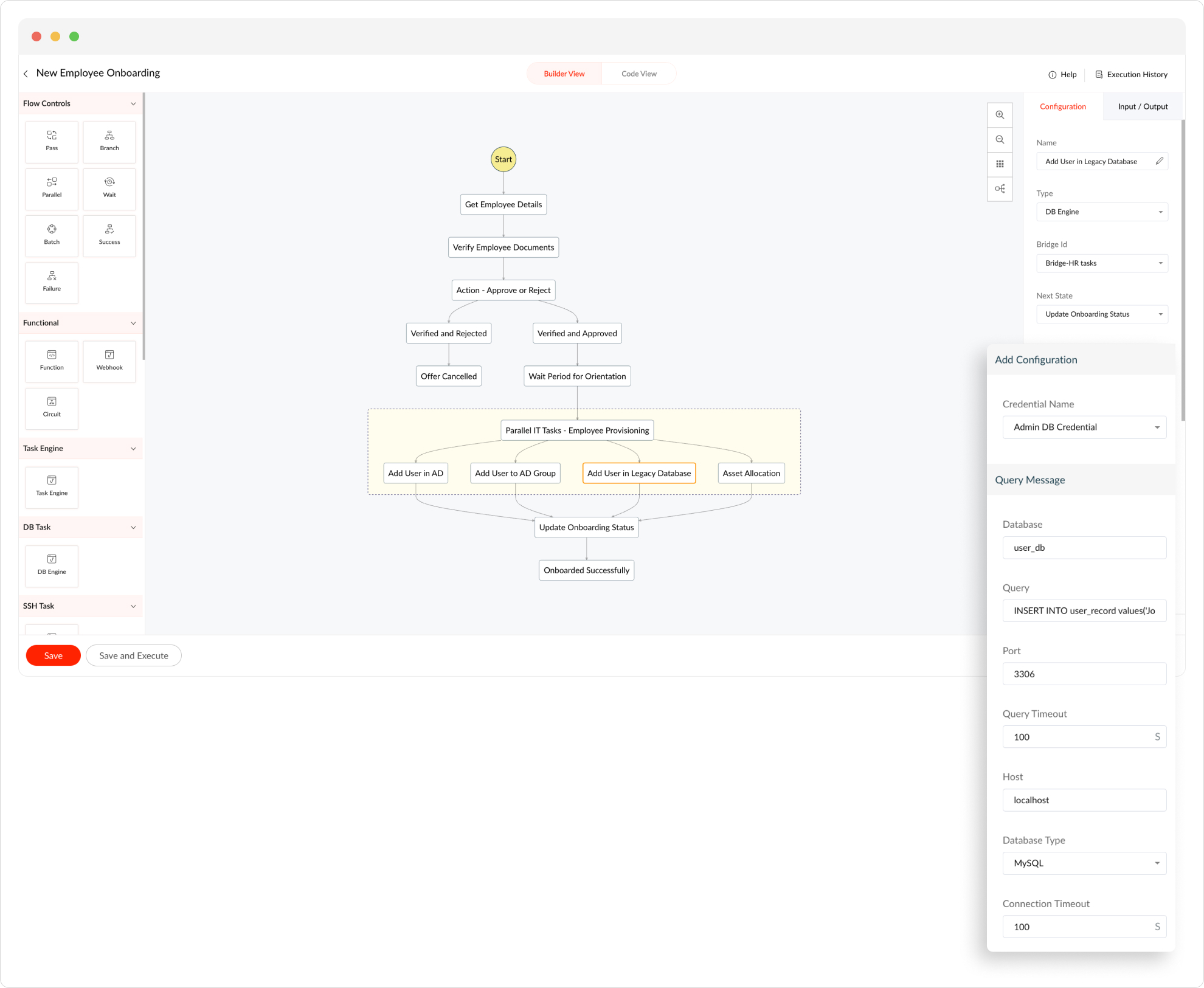Click the red Save button
Screen dimensions: 1204x988
point(53,655)
